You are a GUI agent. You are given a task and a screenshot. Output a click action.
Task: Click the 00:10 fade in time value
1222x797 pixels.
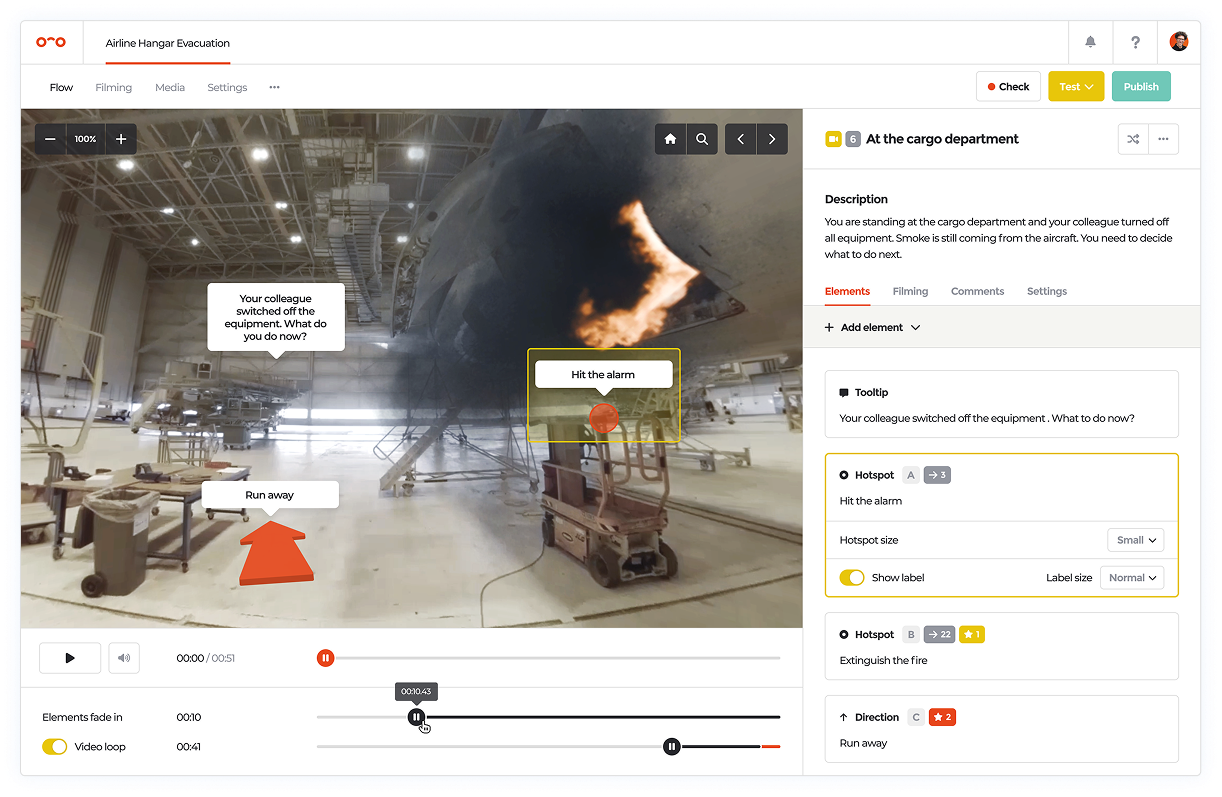pos(189,717)
